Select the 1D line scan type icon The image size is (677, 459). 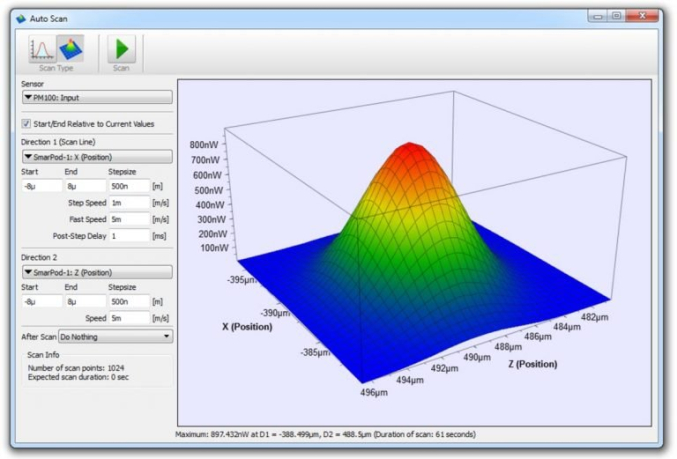point(41,49)
